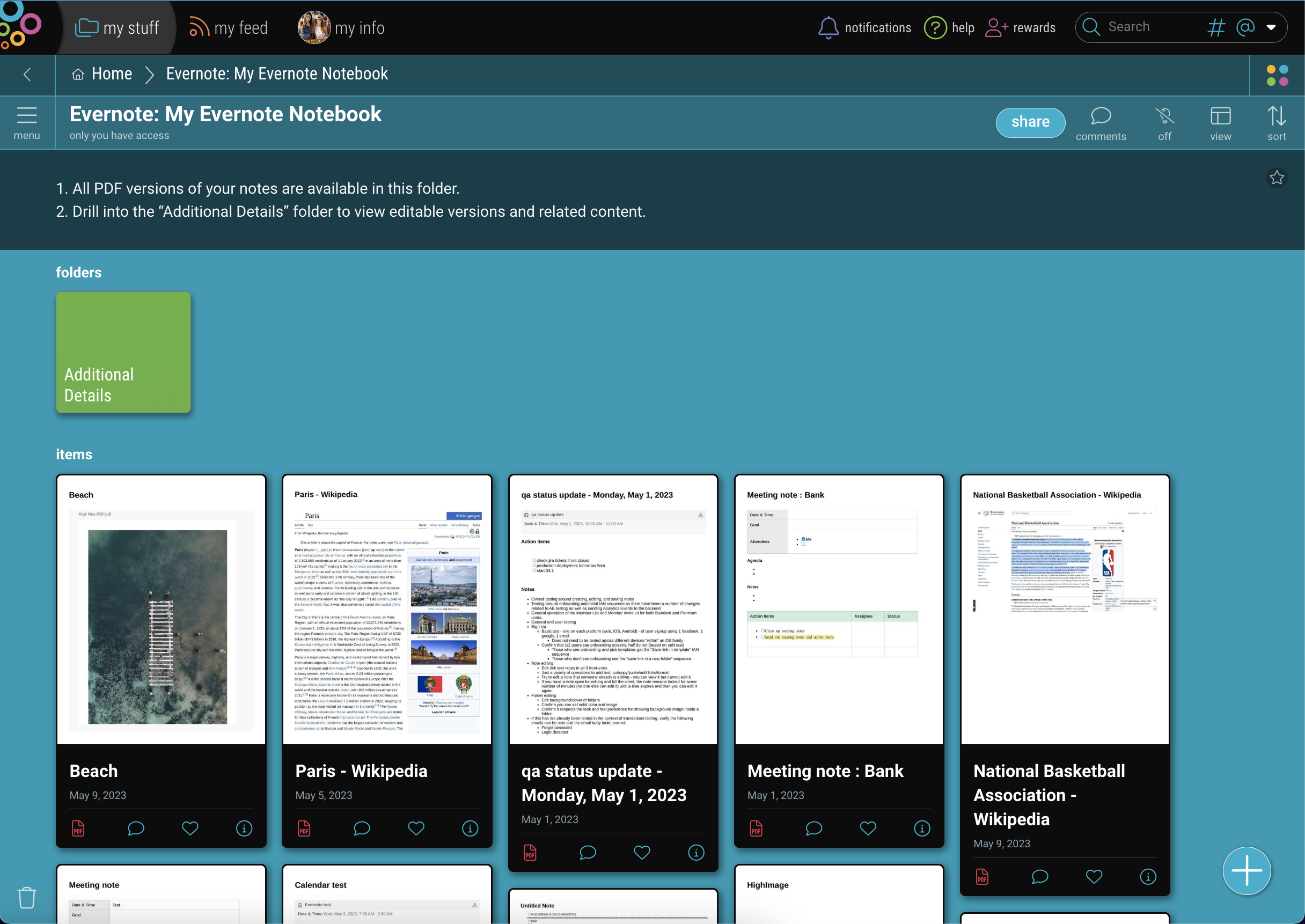Click PDF icon on Paris - Wikipedia card

point(304,828)
